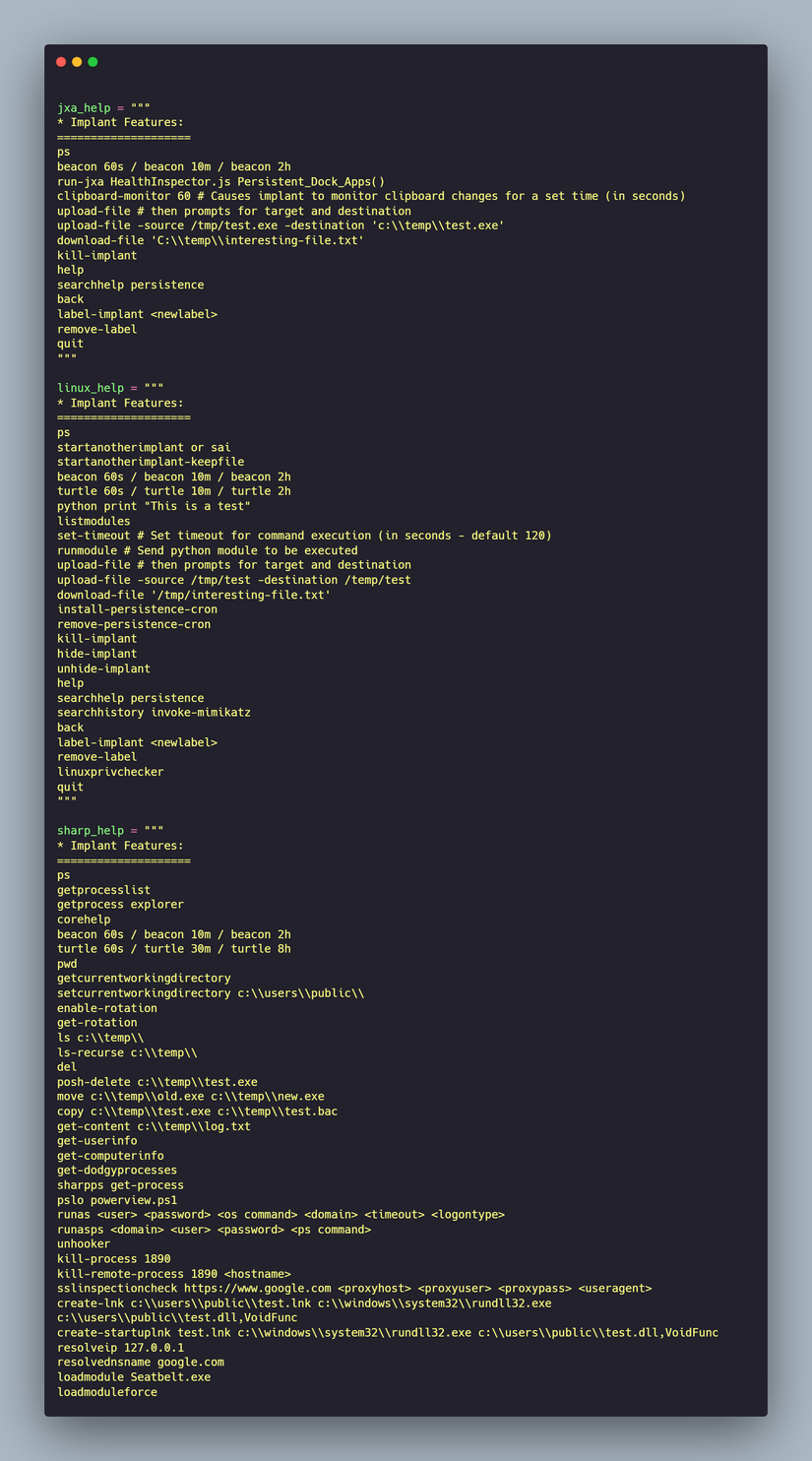The width and height of the screenshot is (812, 1461).
Task: Click the unhooker command text
Action: tap(84, 1243)
